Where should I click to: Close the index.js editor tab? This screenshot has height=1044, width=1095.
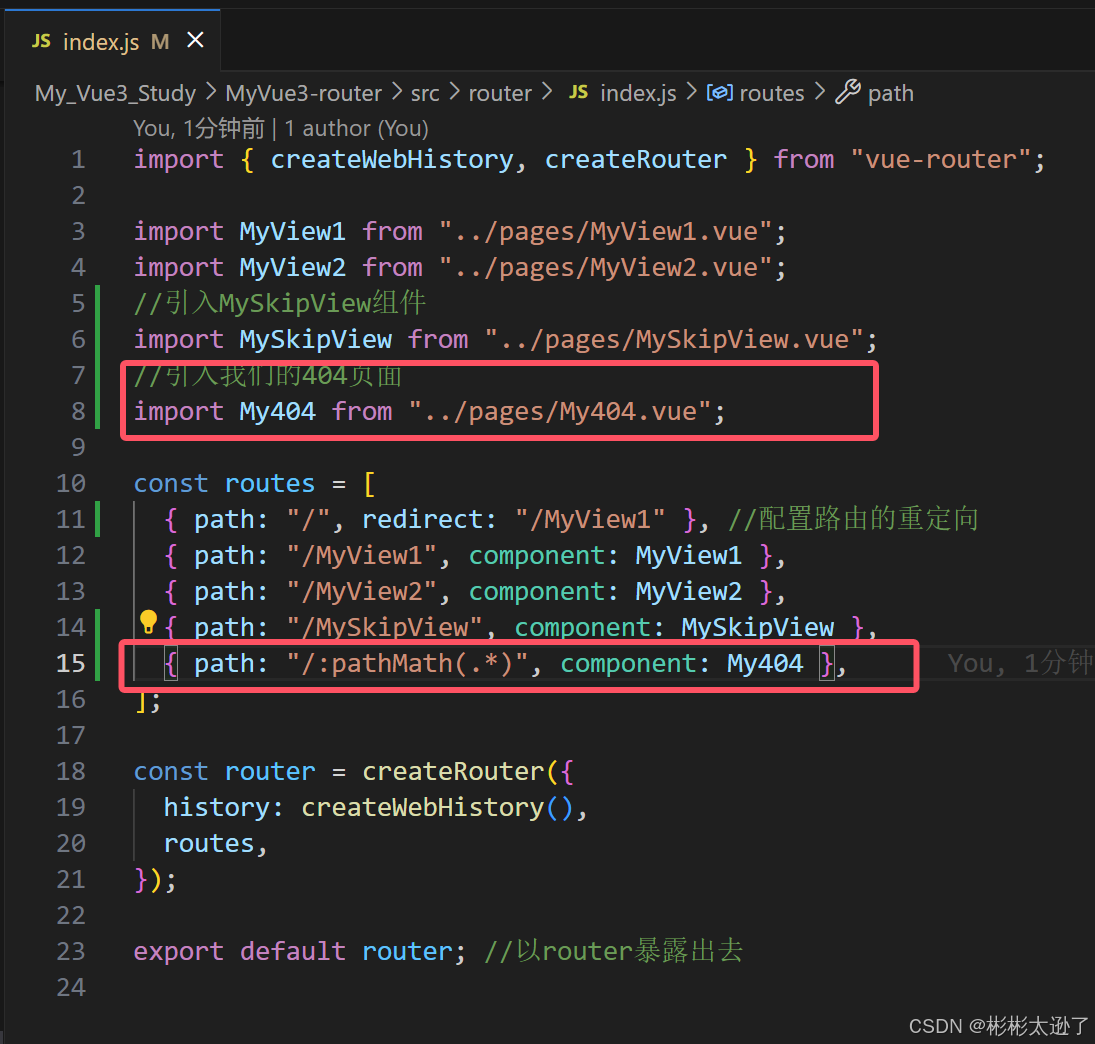pyautogui.click(x=196, y=41)
